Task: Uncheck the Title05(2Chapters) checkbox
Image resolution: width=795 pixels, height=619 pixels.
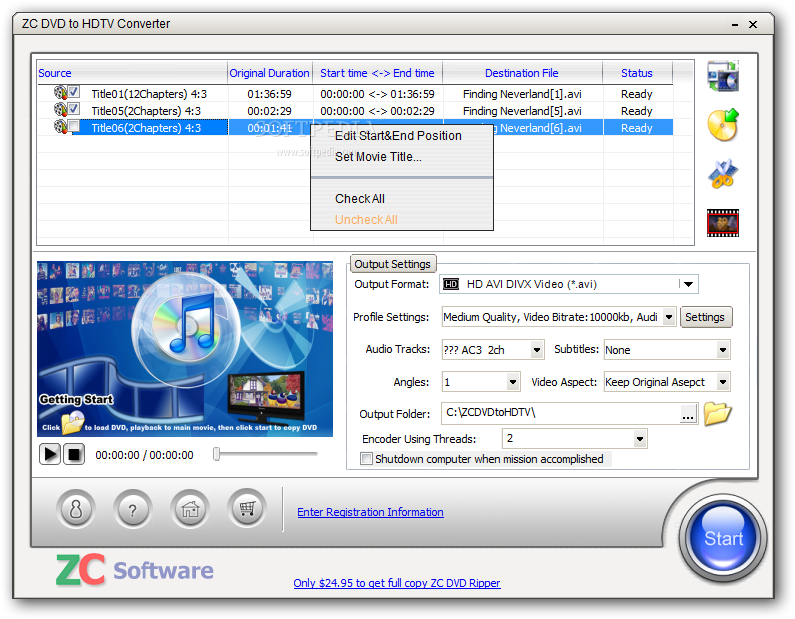Action: pyautogui.click(x=74, y=108)
